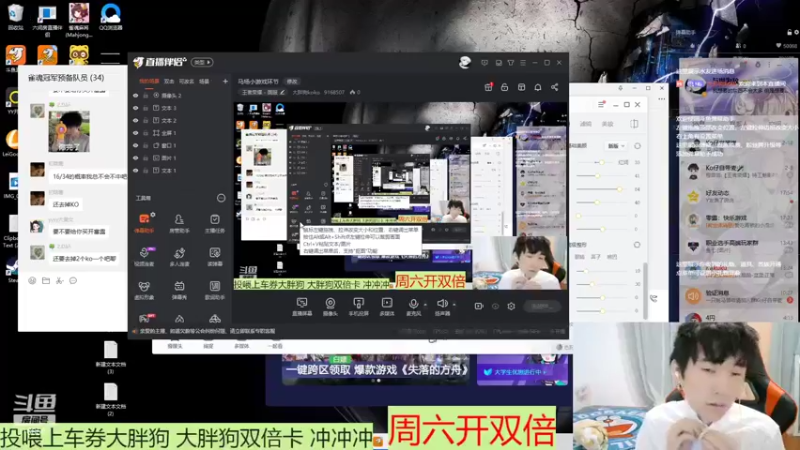This screenshot has height=450, width=800.
Task: Add a 直播屏幕 screen capture source
Action: click(302, 307)
